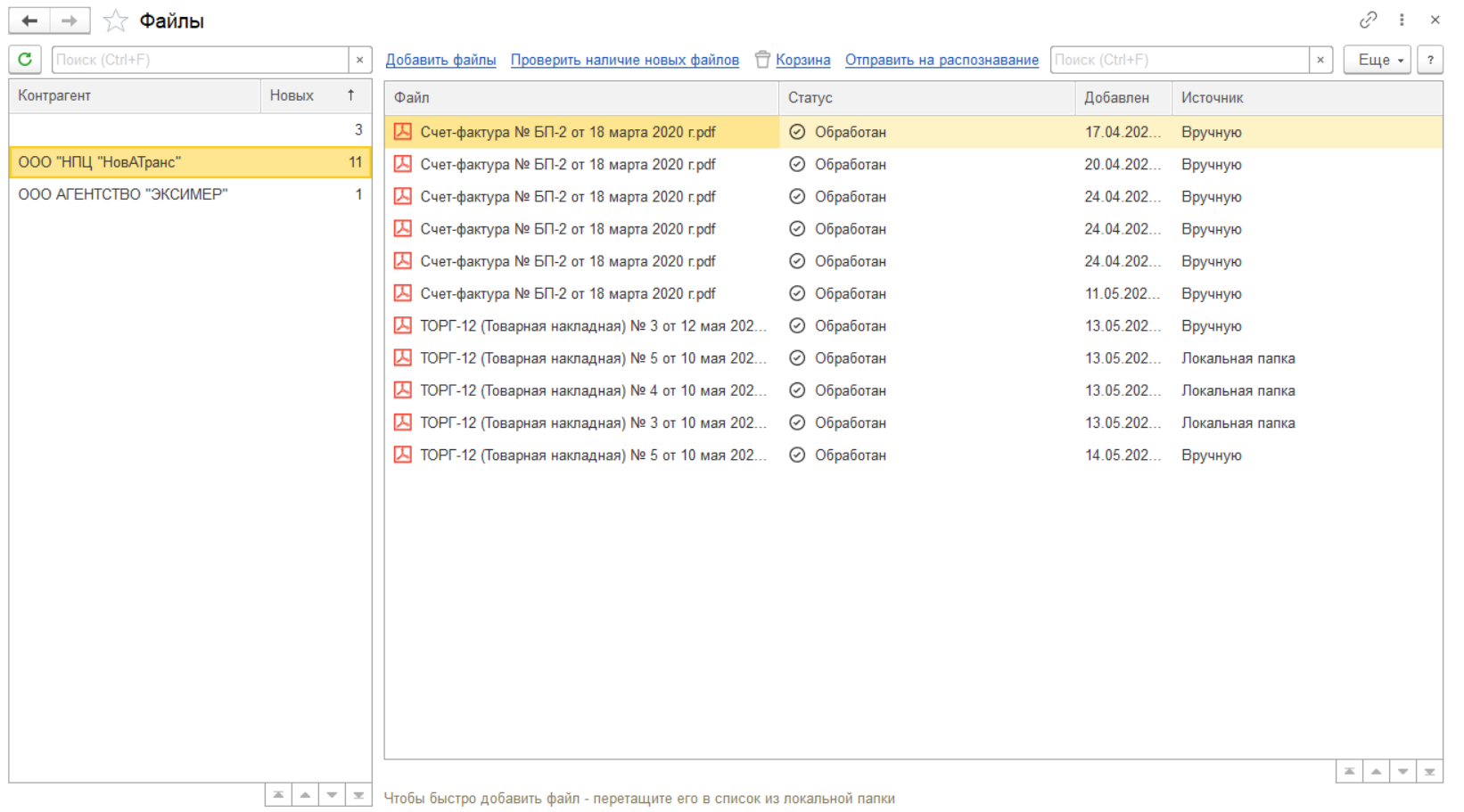
Task: Click the count 11 beside НовАТранс
Action: point(355,162)
